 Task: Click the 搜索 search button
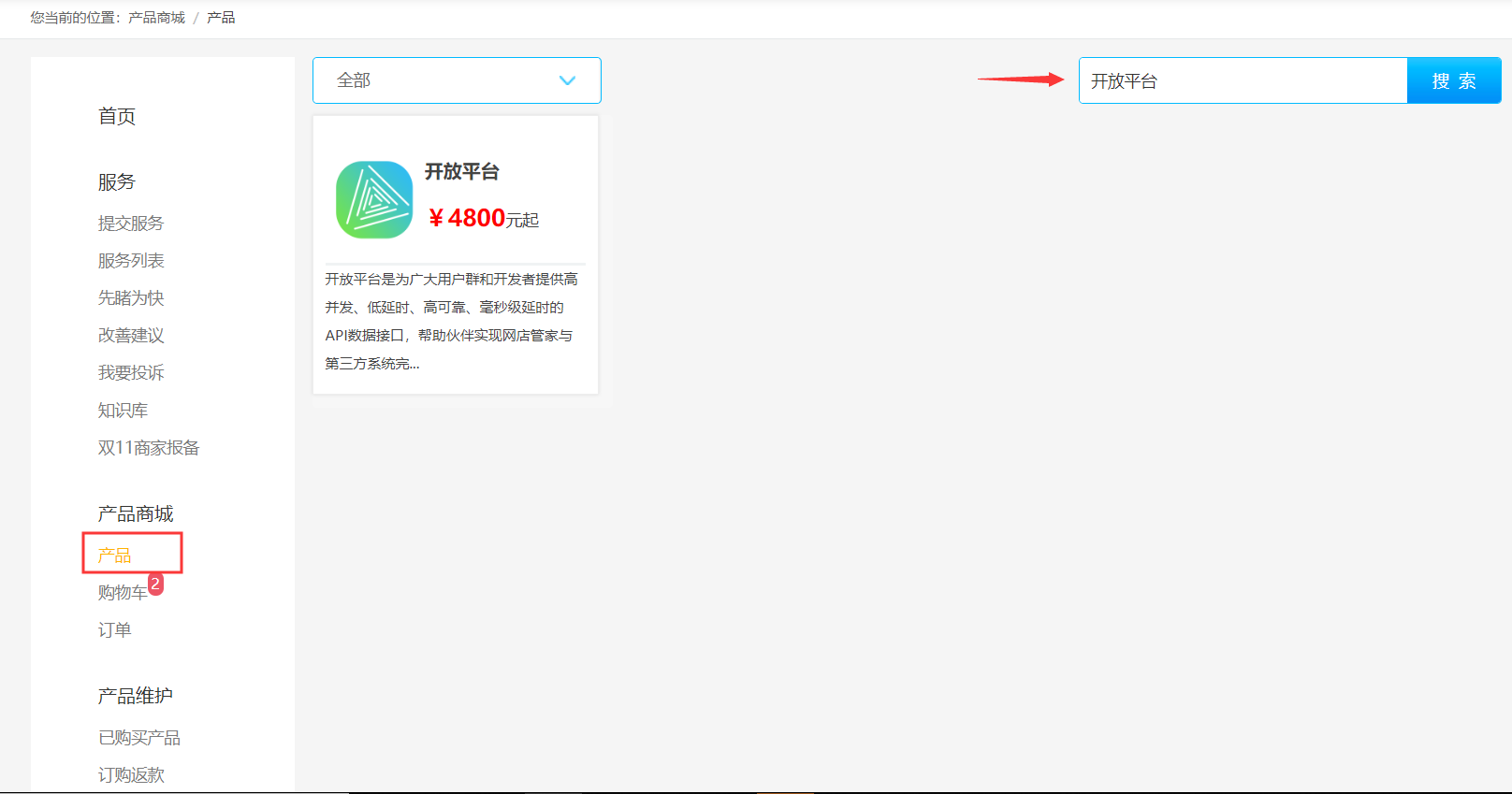pos(1454,80)
